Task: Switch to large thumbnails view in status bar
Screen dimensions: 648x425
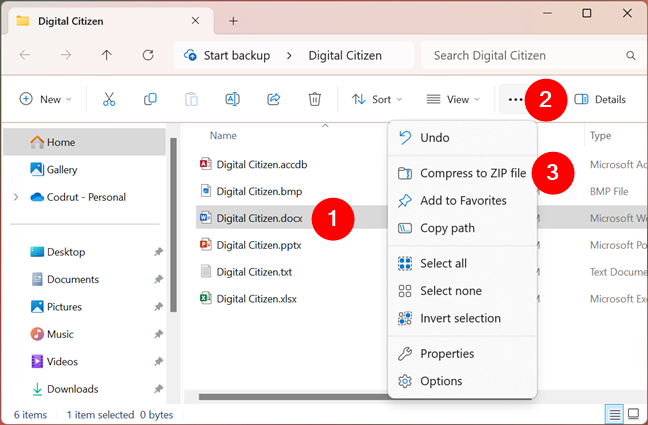Action: point(633,414)
